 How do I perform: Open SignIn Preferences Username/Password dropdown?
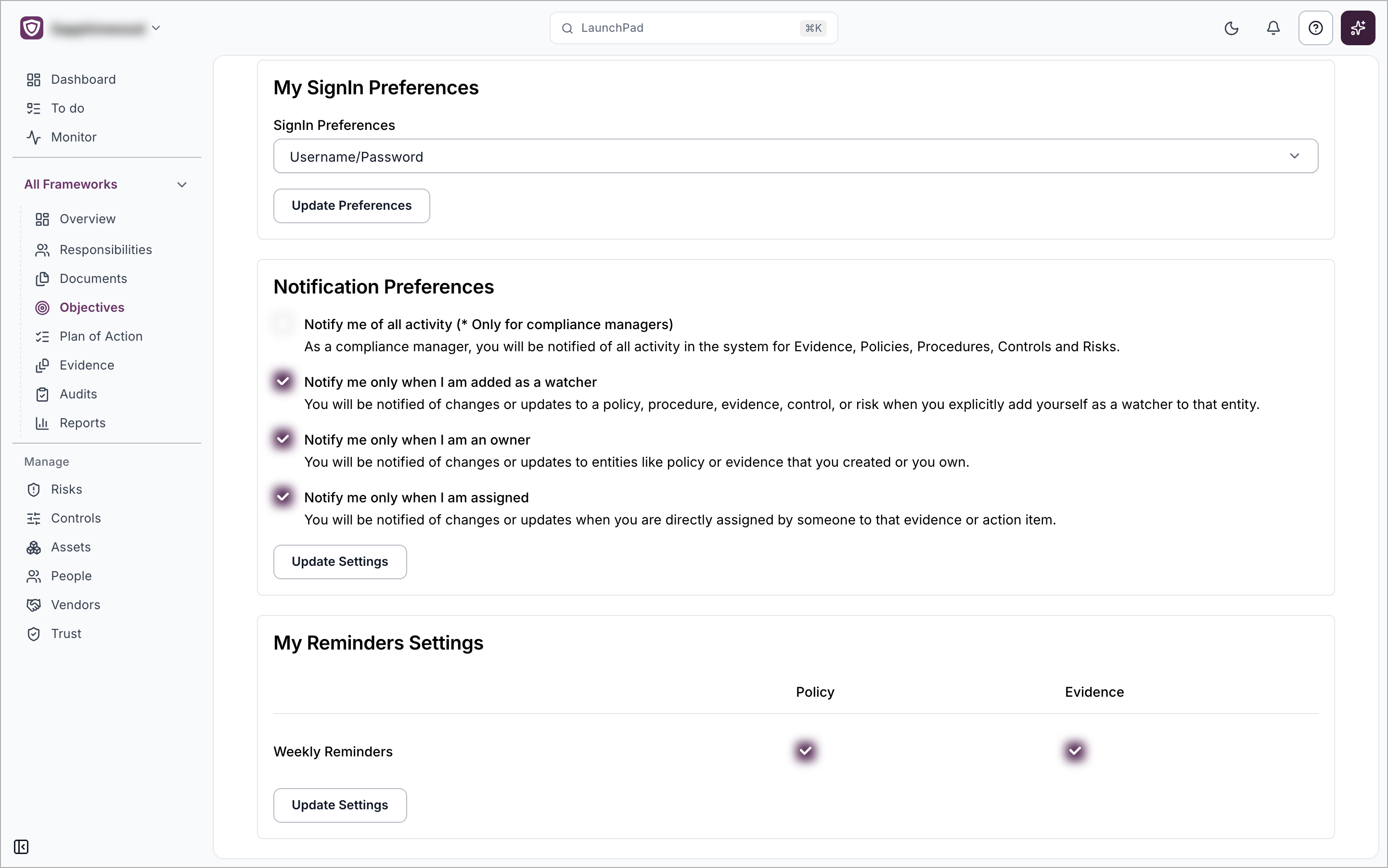pos(796,156)
